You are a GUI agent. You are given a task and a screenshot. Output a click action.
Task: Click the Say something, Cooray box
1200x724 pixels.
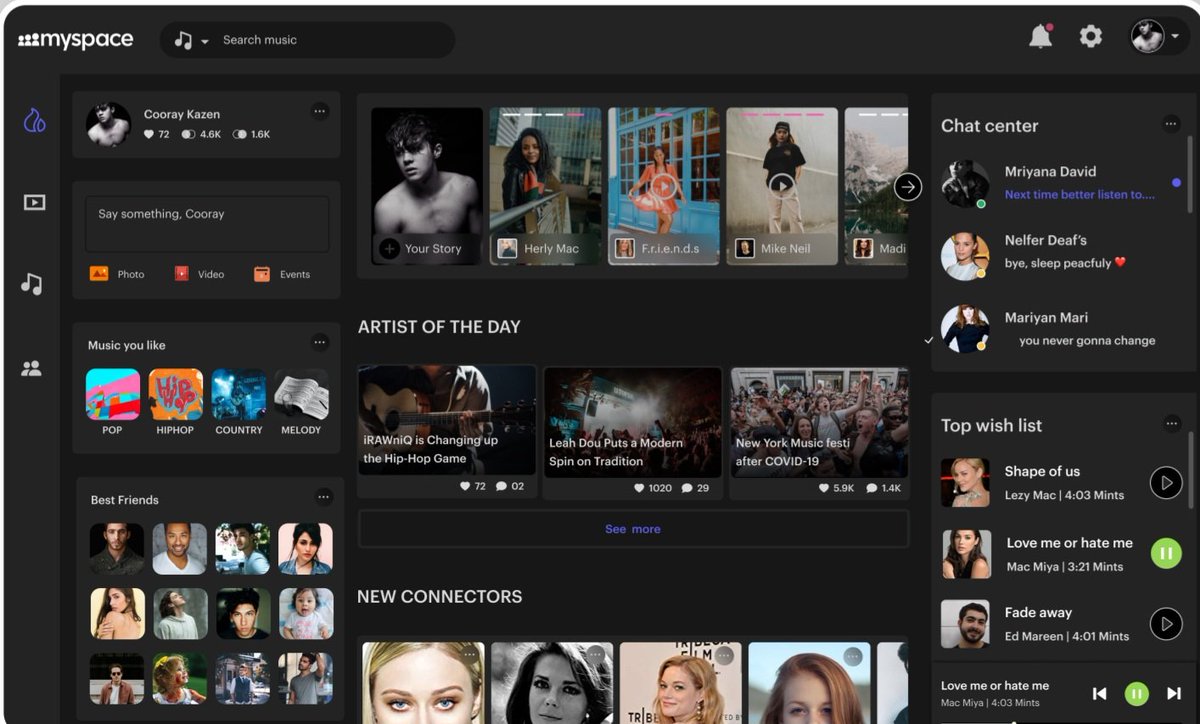(207, 224)
